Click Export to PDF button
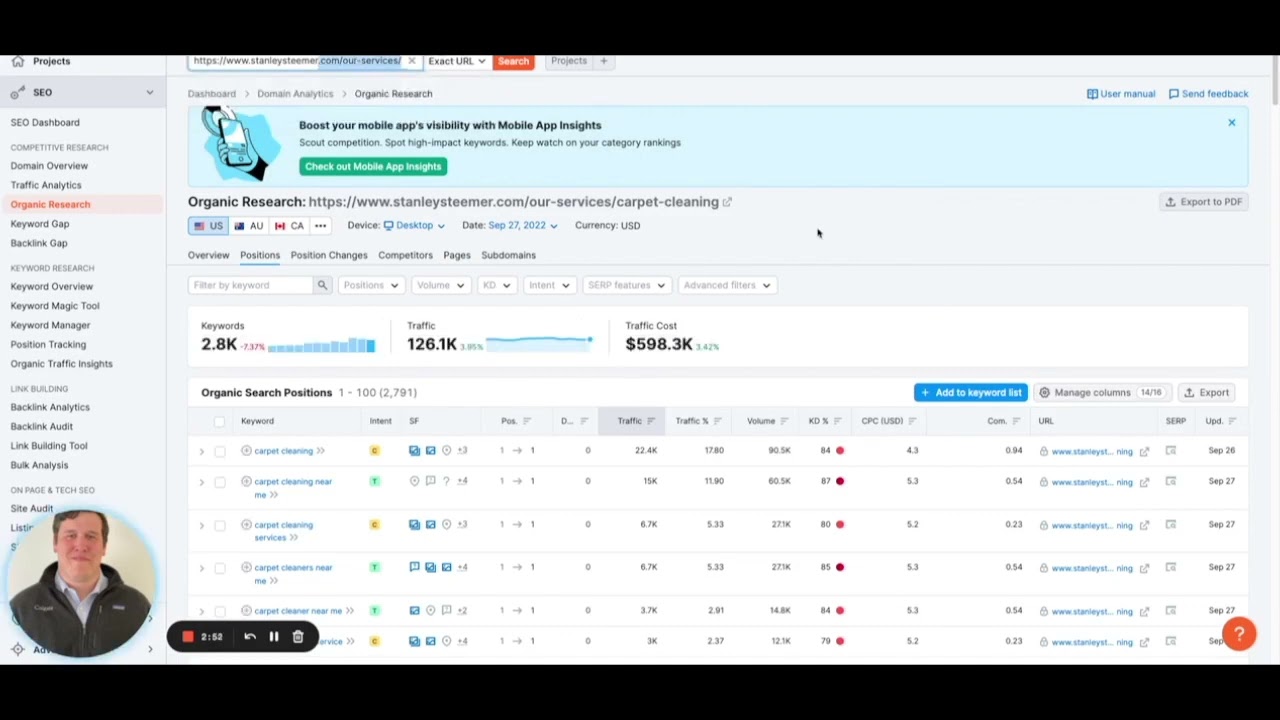Image resolution: width=1280 pixels, height=720 pixels. pos(1203,202)
